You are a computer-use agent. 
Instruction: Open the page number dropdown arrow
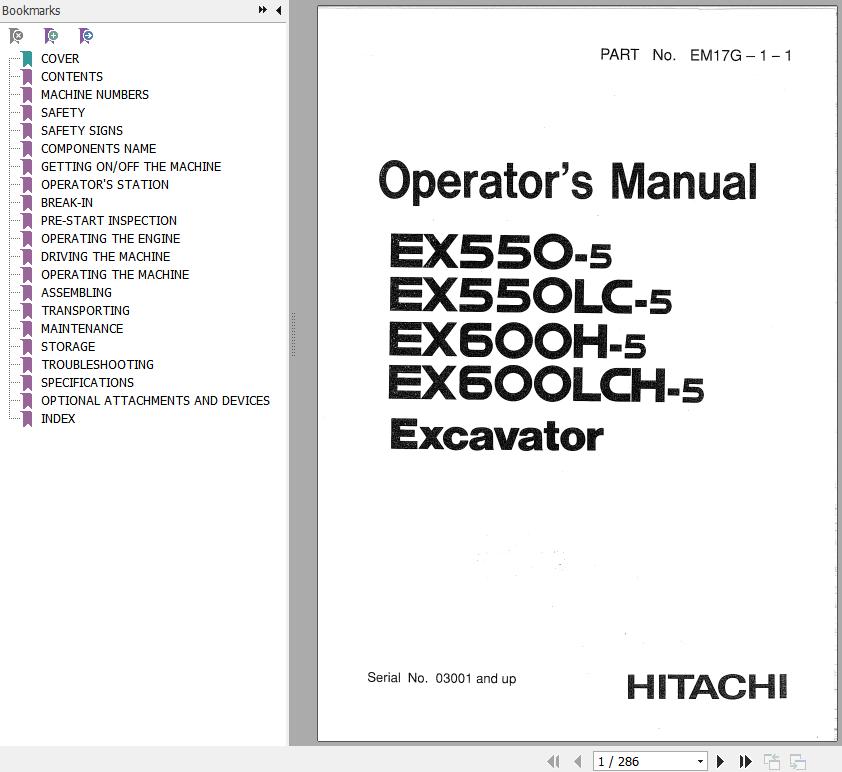point(700,761)
